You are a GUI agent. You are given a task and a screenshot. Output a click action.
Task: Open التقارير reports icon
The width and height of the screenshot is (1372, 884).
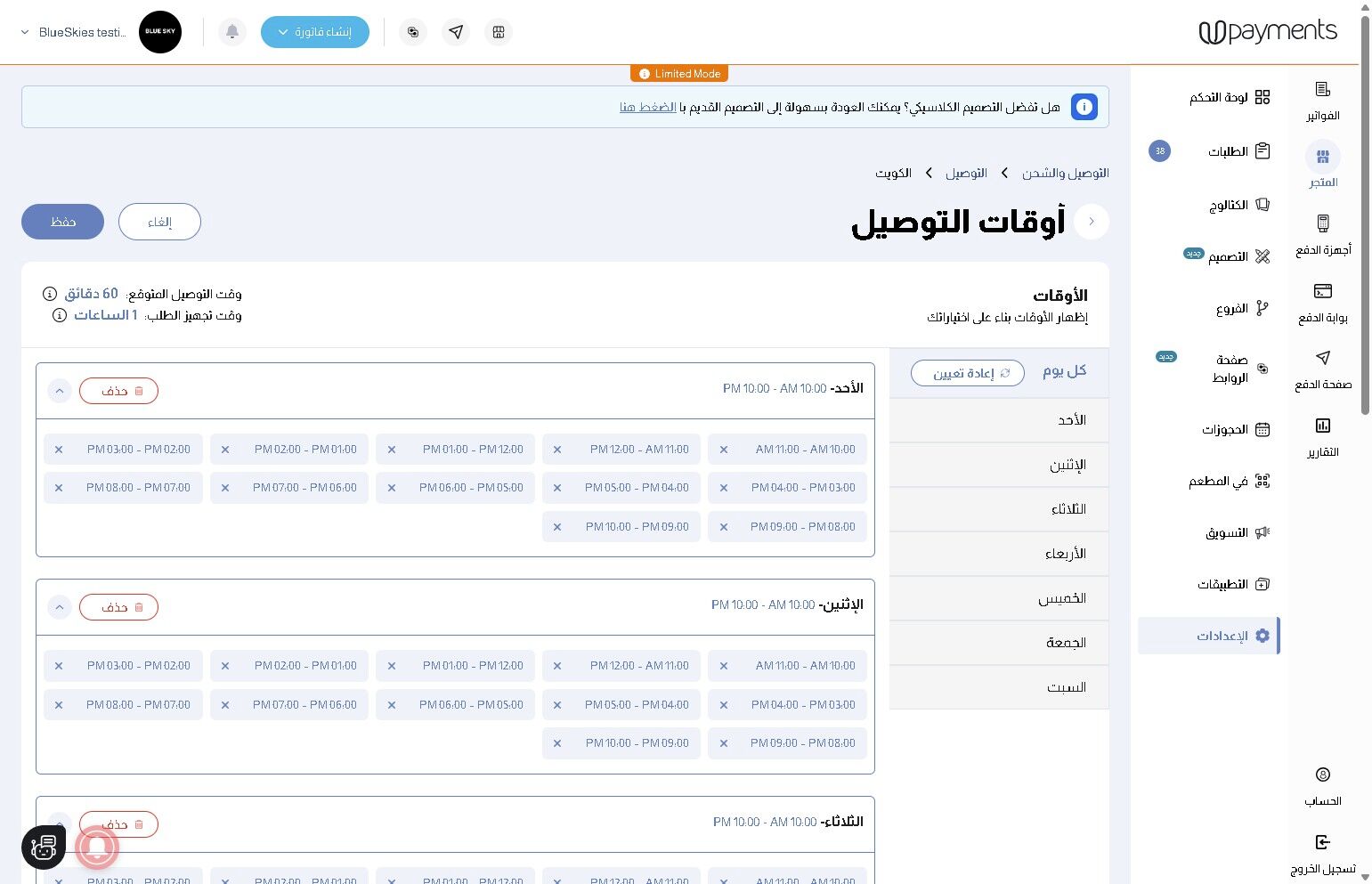1322,426
